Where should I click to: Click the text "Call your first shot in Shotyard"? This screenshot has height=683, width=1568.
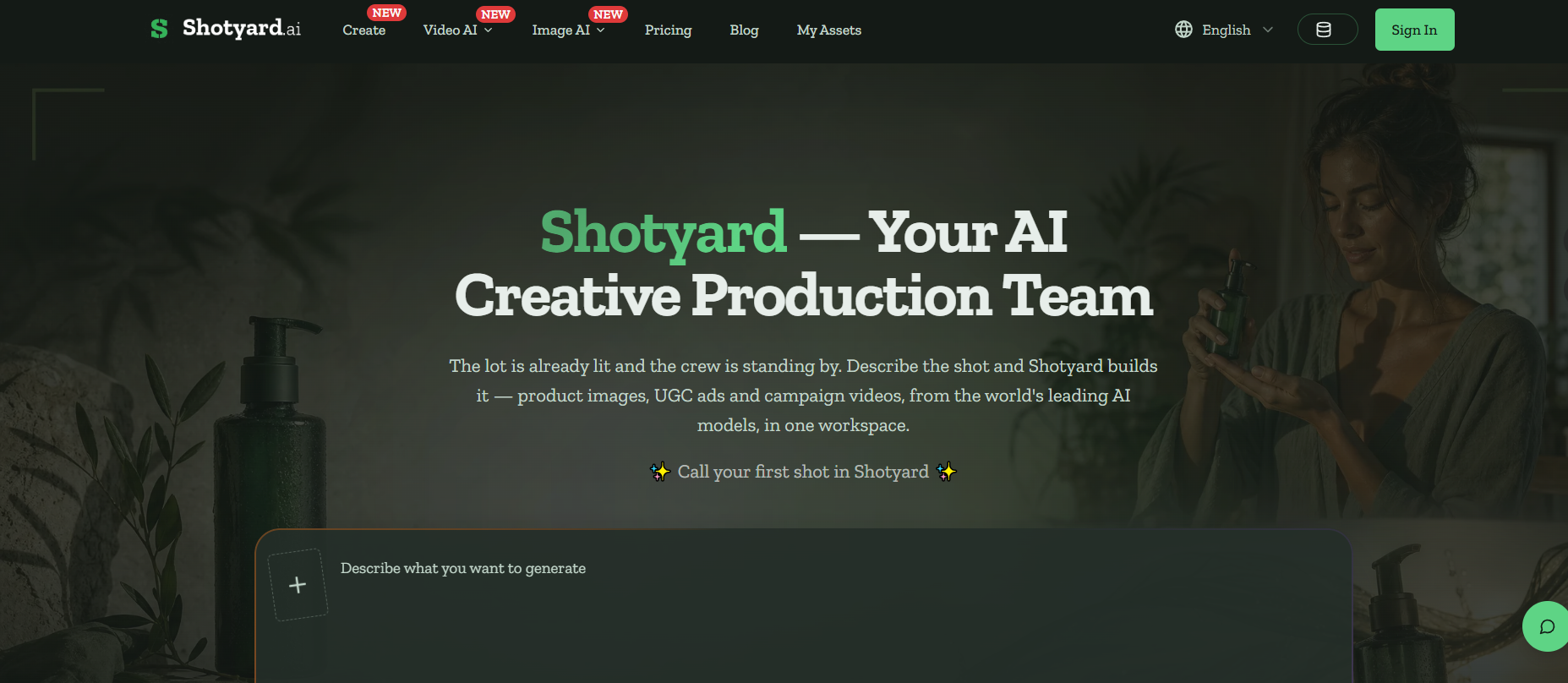pyautogui.click(x=803, y=472)
